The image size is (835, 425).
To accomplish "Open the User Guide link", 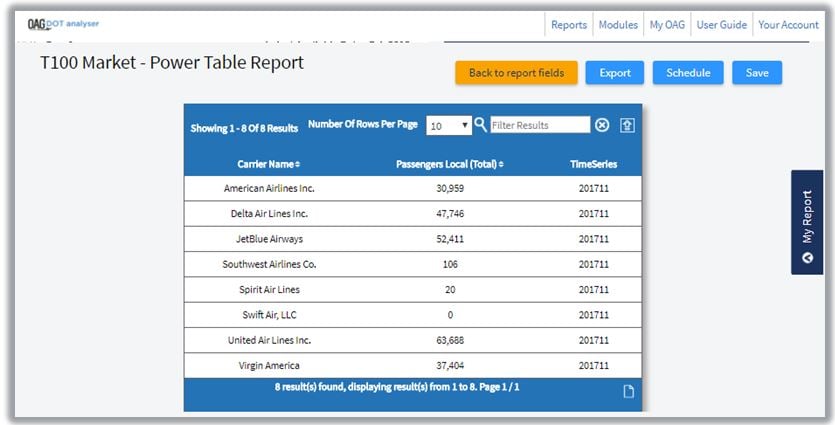I will coord(721,25).
